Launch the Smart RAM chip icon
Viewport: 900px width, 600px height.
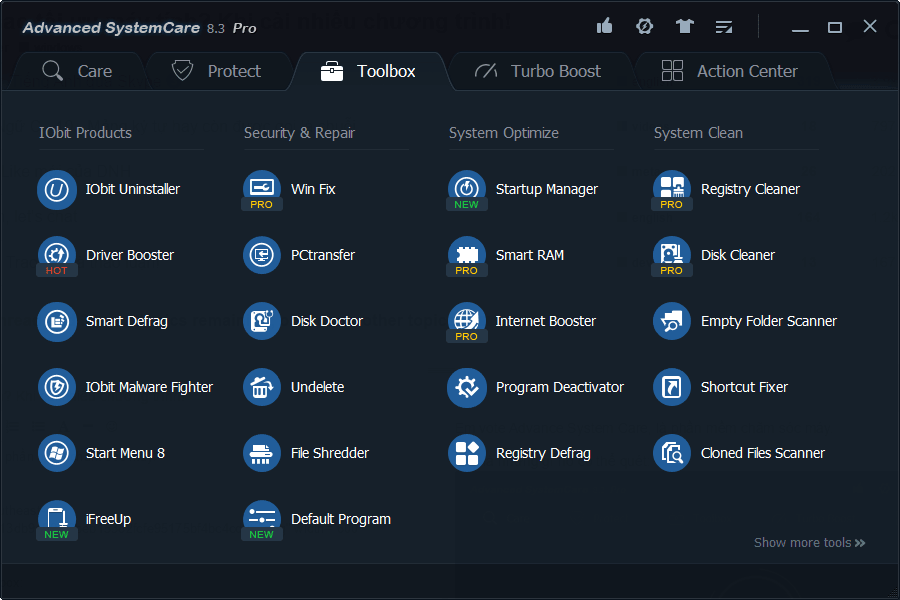(467, 256)
